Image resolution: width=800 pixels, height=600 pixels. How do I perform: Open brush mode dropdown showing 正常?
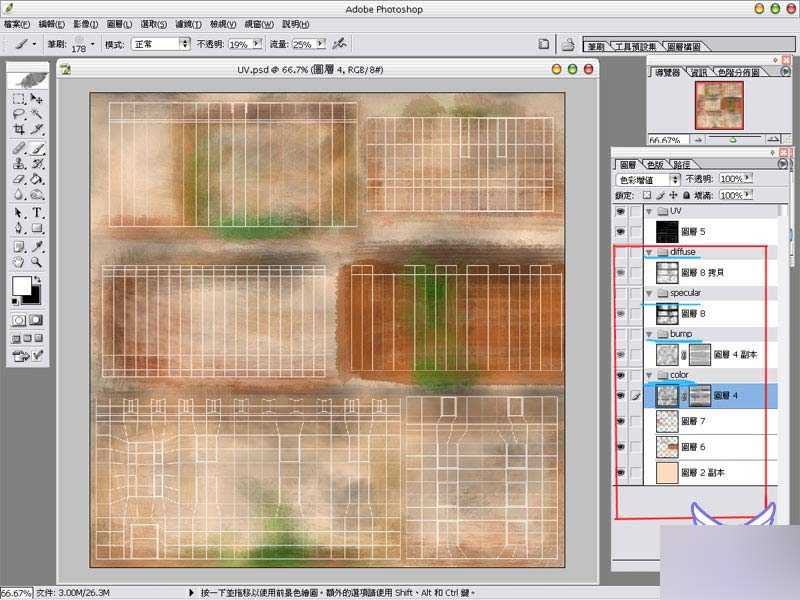161,44
